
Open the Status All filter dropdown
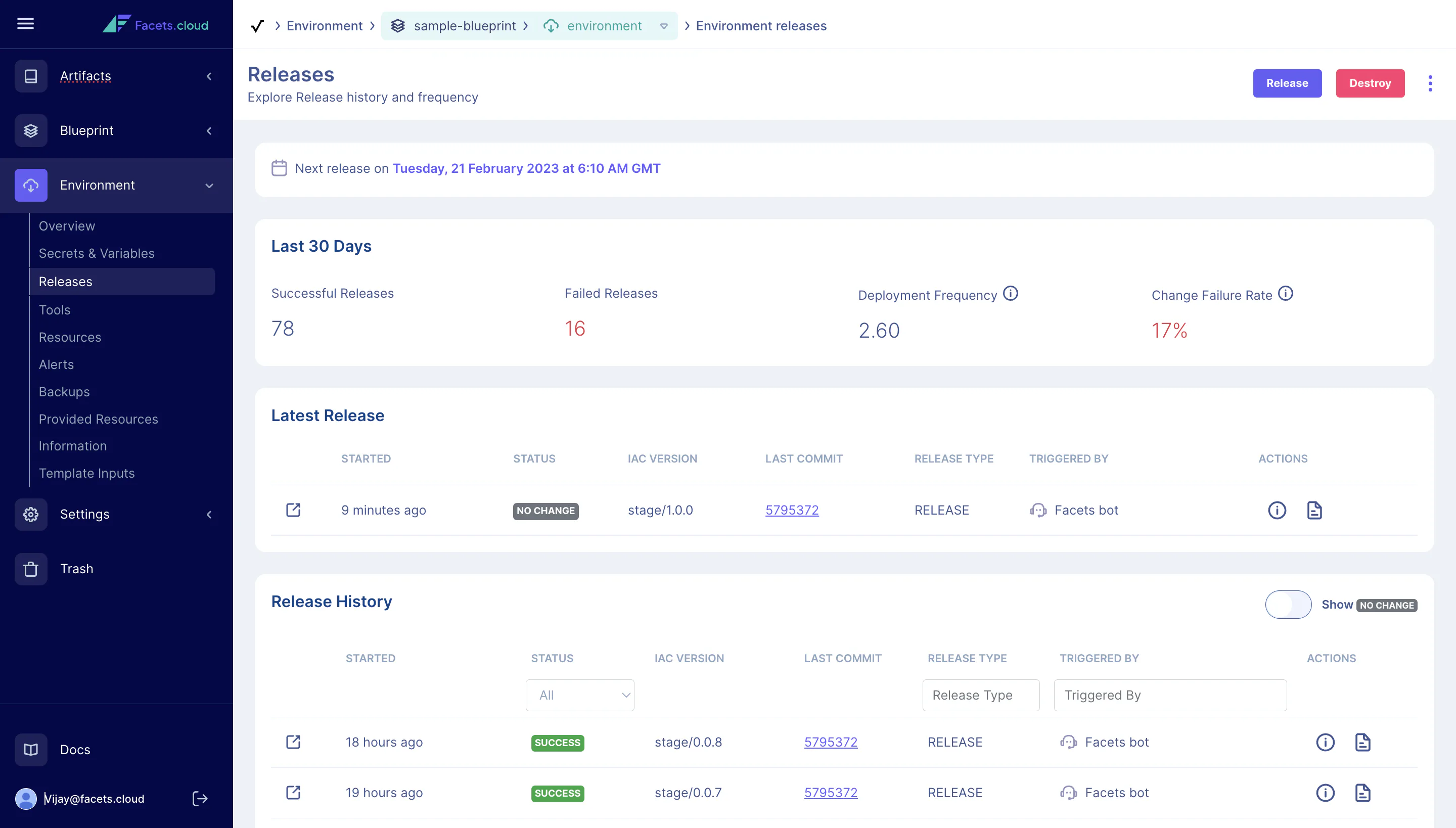point(579,695)
